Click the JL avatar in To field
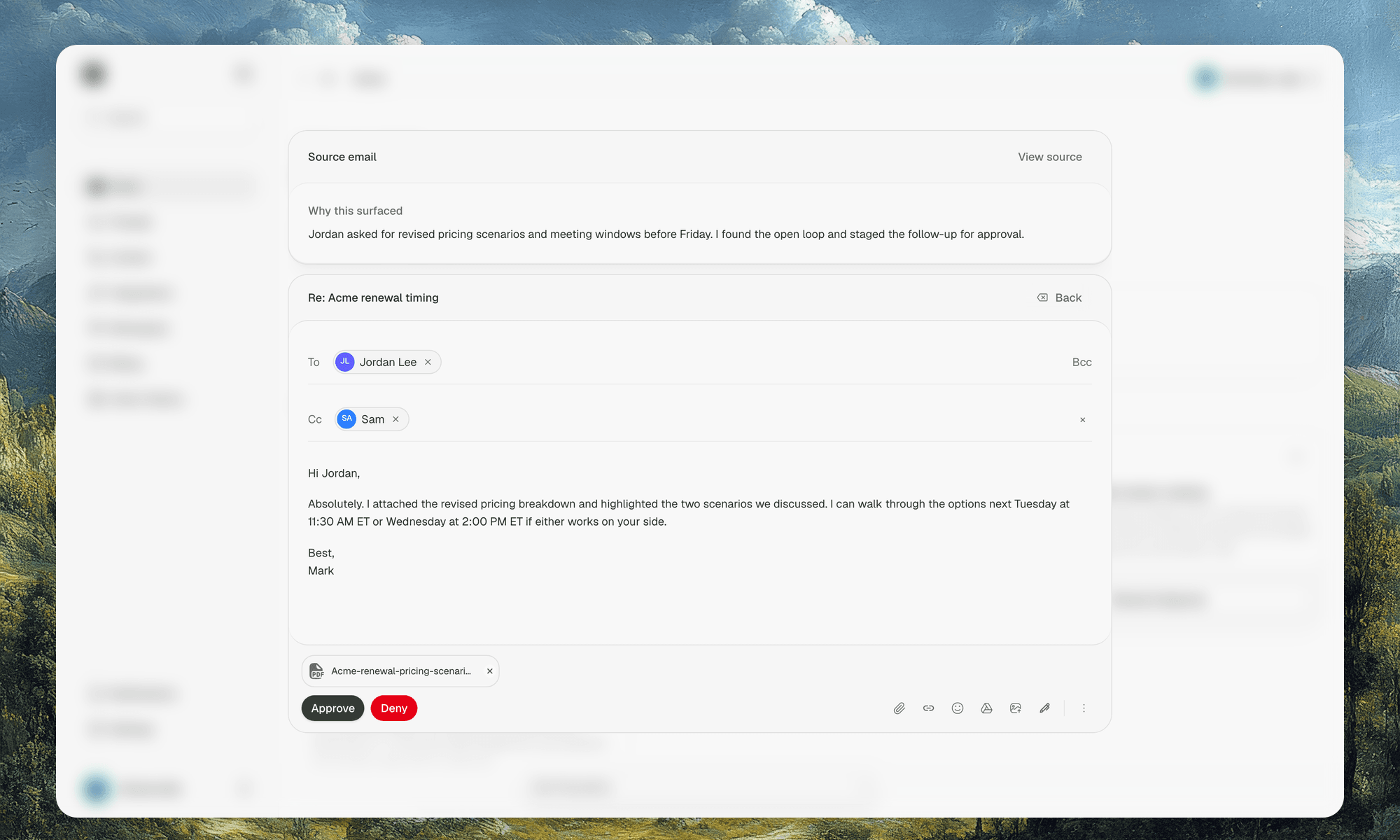 coord(344,362)
